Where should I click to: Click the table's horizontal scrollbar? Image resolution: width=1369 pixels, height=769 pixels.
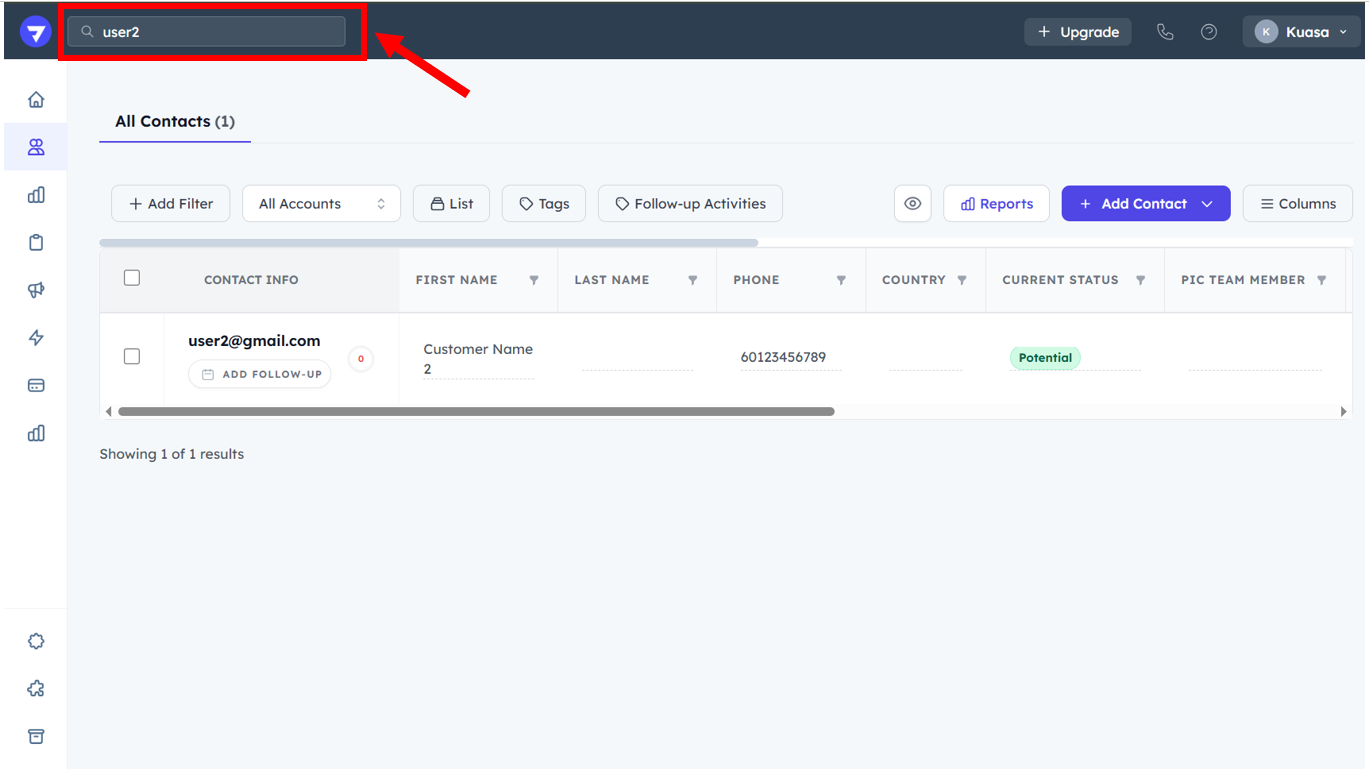[x=476, y=411]
